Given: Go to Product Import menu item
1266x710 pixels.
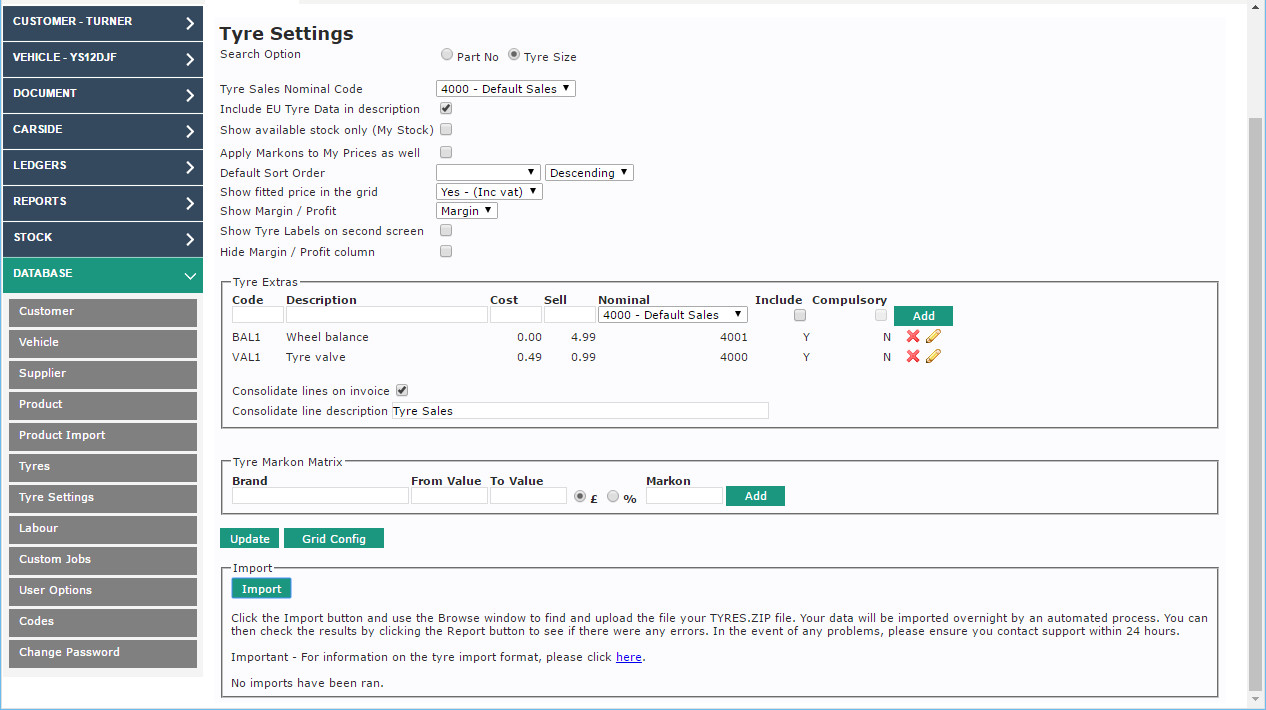Looking at the screenshot, I should (x=102, y=435).
